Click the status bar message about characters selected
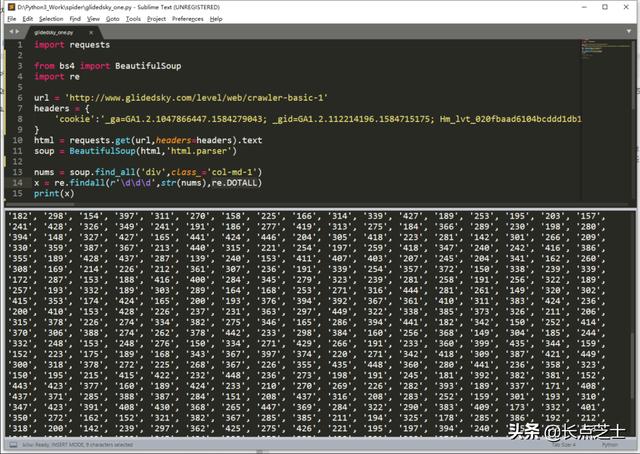Viewport: 640px width, 454px height. [x=78, y=445]
